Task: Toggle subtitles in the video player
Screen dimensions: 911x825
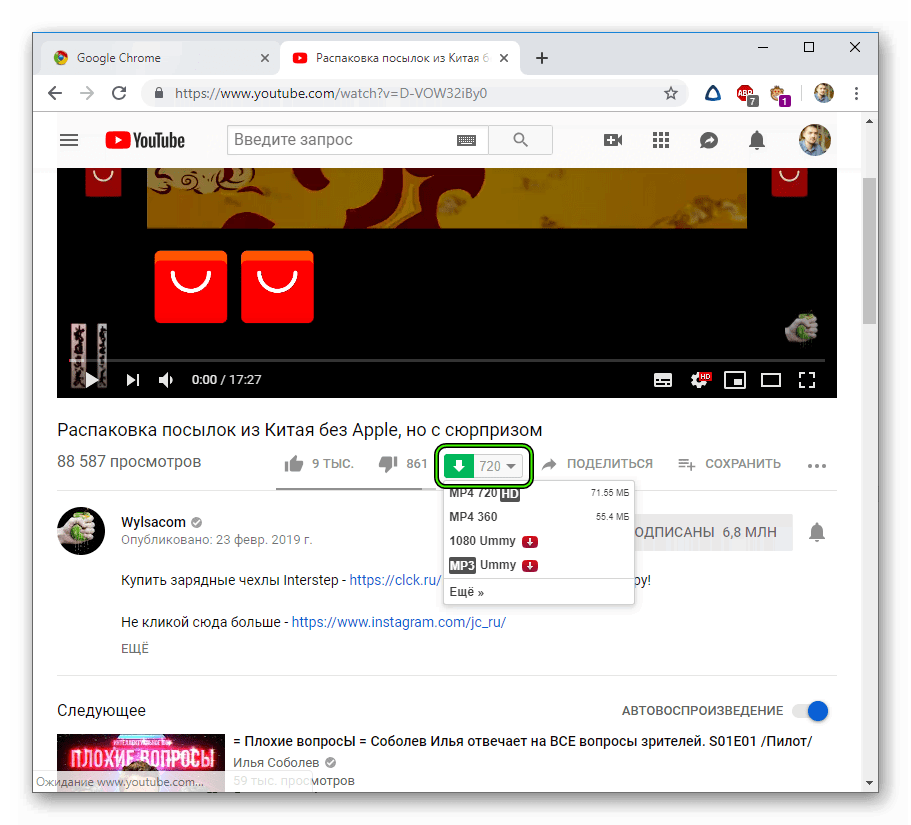Action: pyautogui.click(x=663, y=380)
